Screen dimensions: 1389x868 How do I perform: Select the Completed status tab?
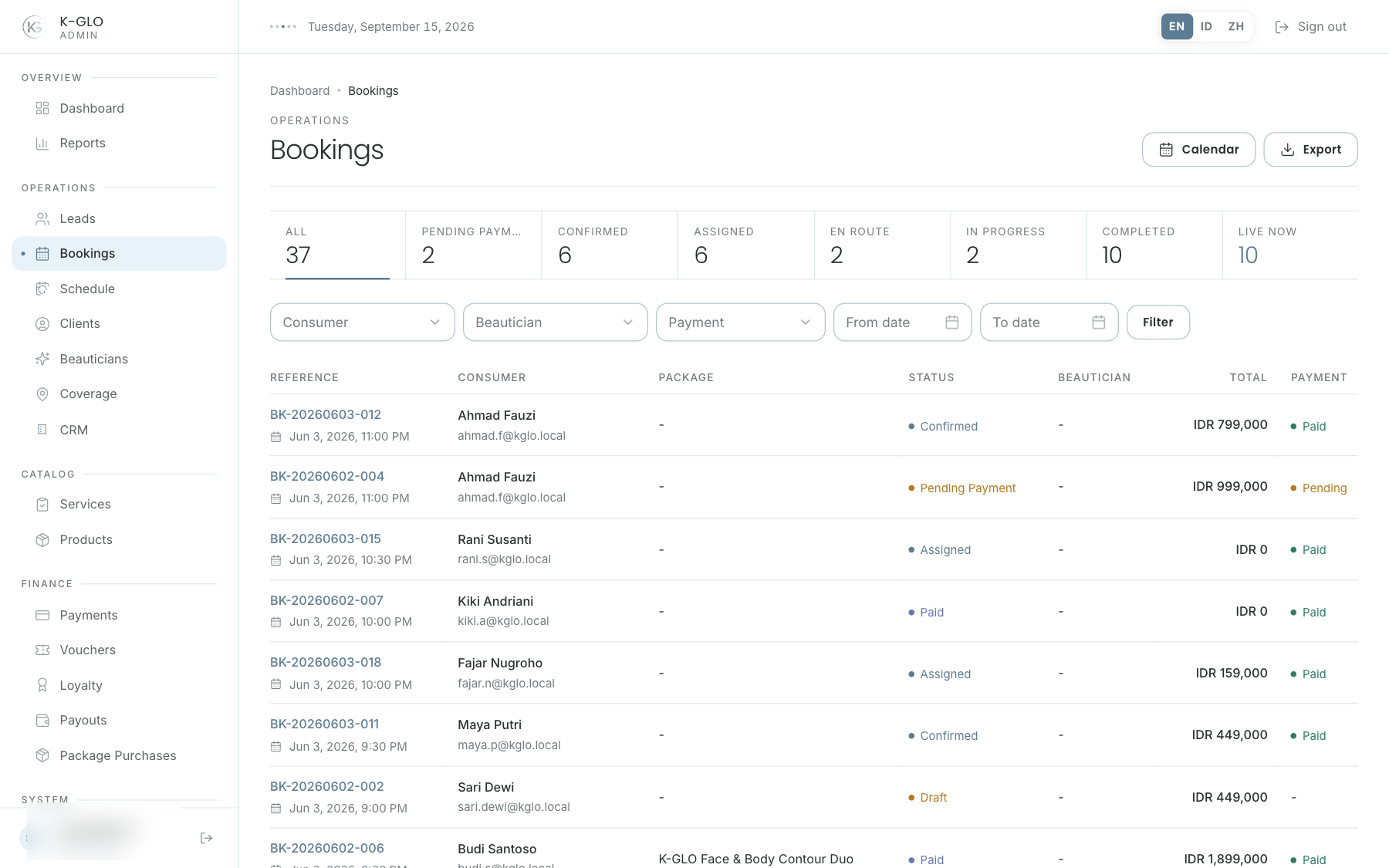pyautogui.click(x=1154, y=245)
